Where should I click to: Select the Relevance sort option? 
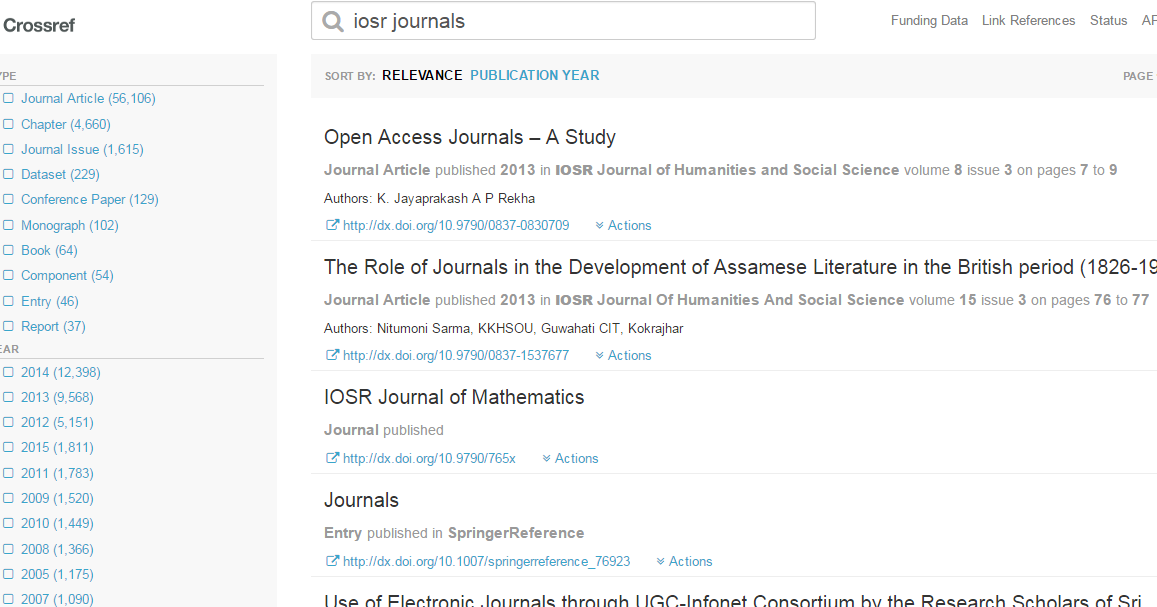pyautogui.click(x=421, y=75)
